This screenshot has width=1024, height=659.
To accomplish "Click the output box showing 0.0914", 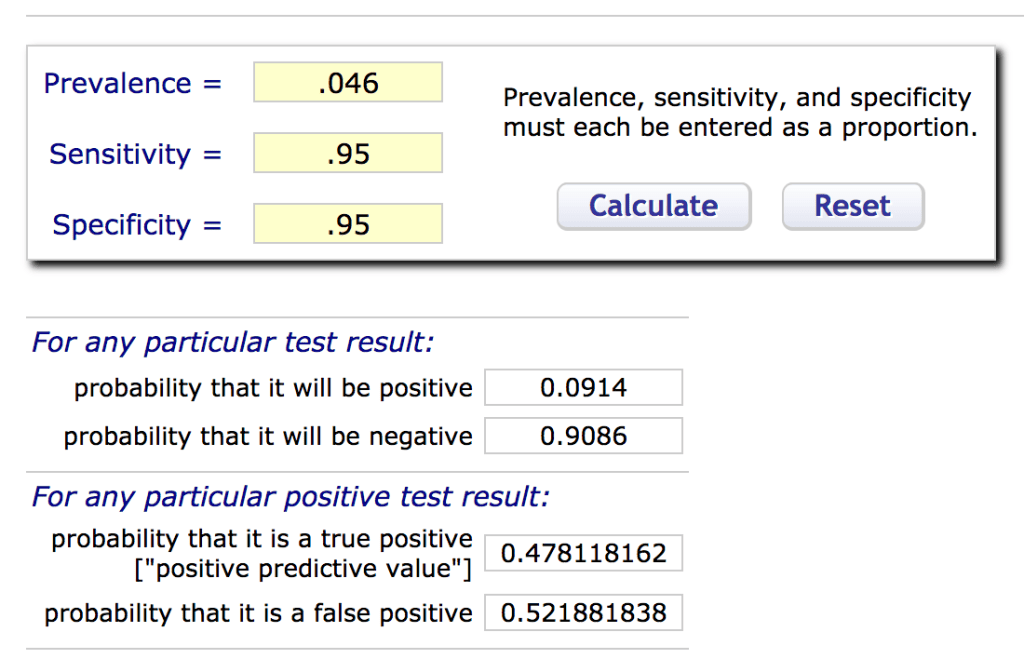I will point(583,388).
